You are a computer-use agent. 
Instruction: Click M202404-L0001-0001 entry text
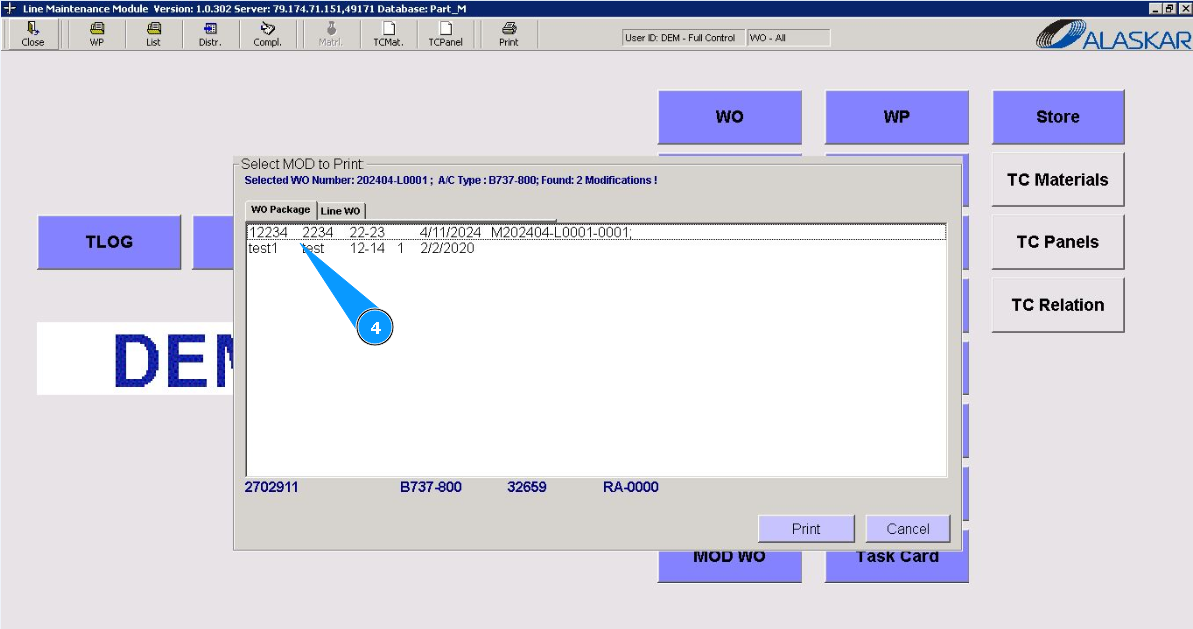[x=560, y=232]
